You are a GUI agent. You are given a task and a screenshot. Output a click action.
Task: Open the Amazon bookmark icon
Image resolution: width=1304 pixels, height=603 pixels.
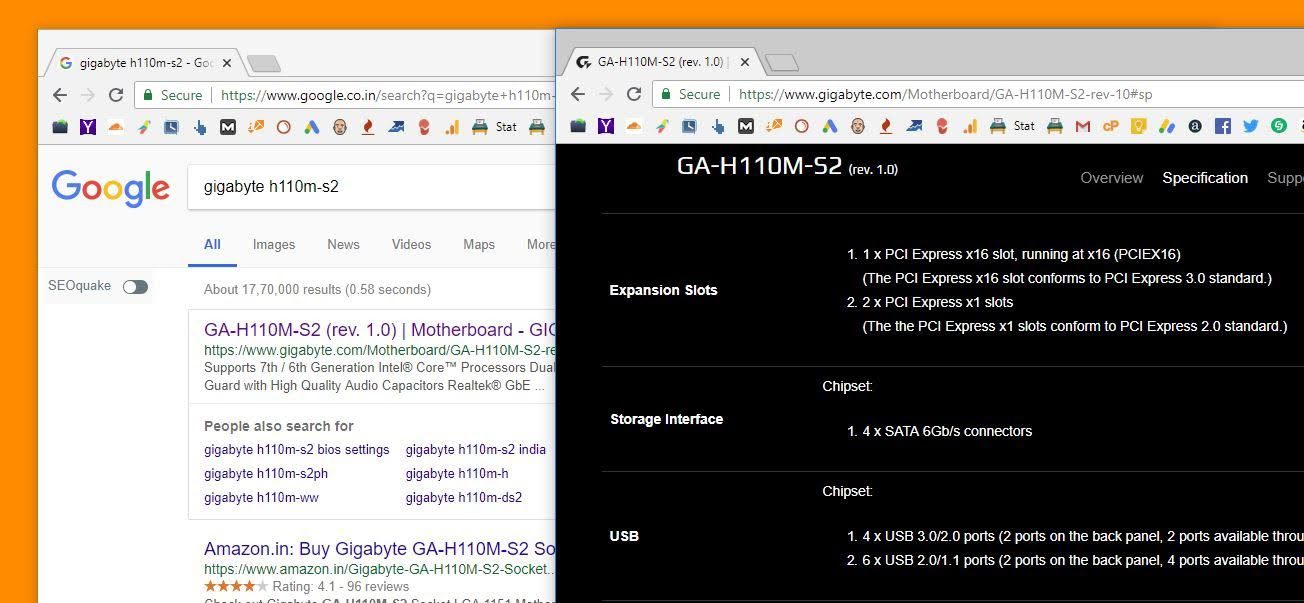click(1194, 126)
